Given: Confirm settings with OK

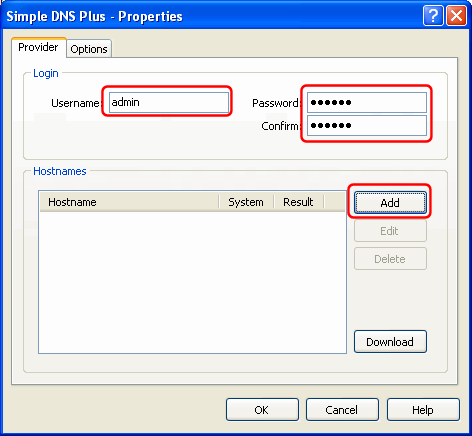Looking at the screenshot, I should [262, 410].
